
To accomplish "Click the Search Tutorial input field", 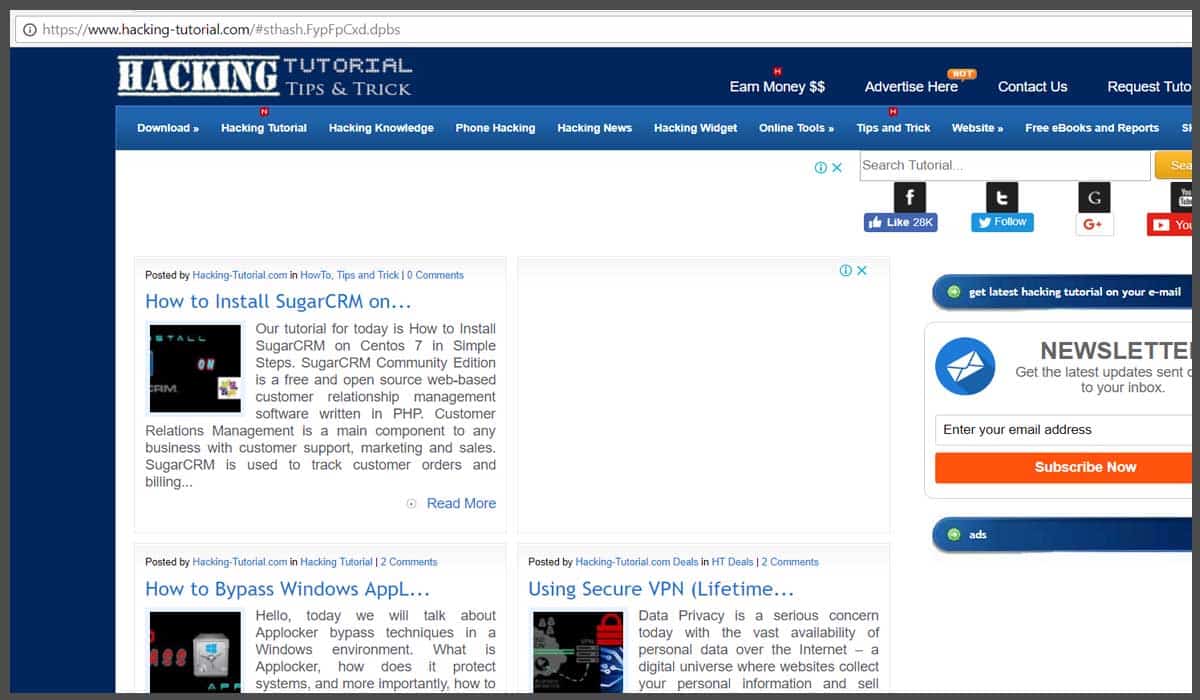I will coord(1005,165).
